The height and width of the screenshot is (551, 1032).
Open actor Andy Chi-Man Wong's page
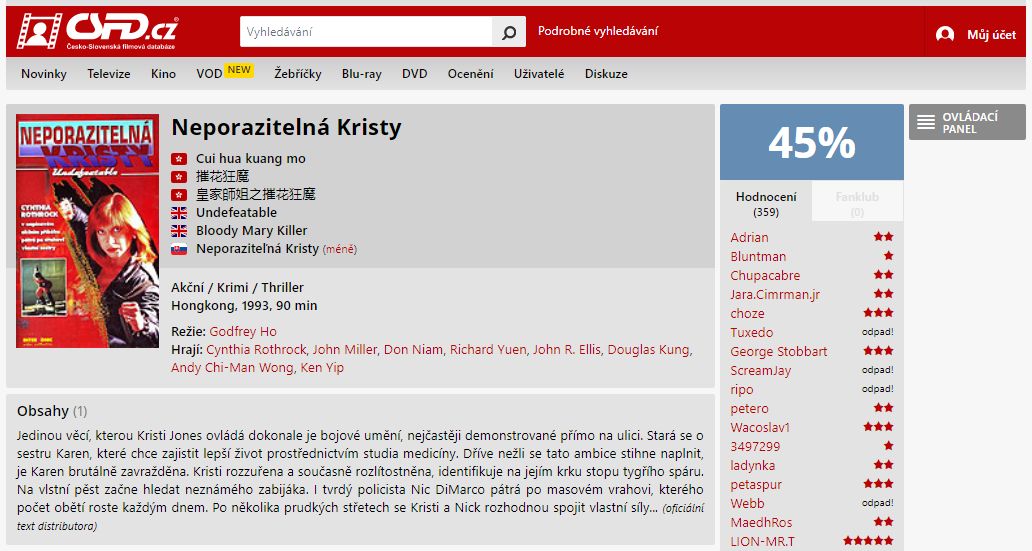coord(232,367)
